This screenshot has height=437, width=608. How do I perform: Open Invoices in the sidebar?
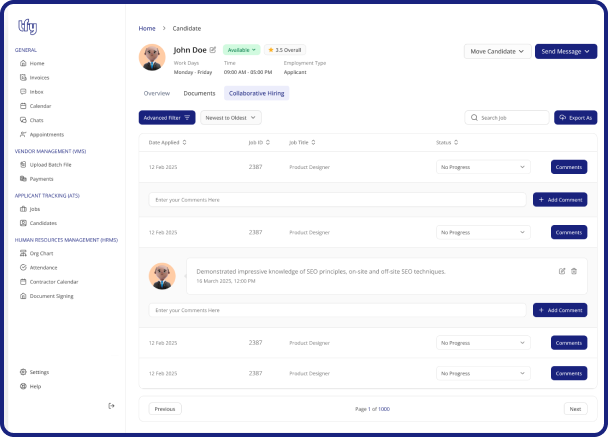point(35,78)
